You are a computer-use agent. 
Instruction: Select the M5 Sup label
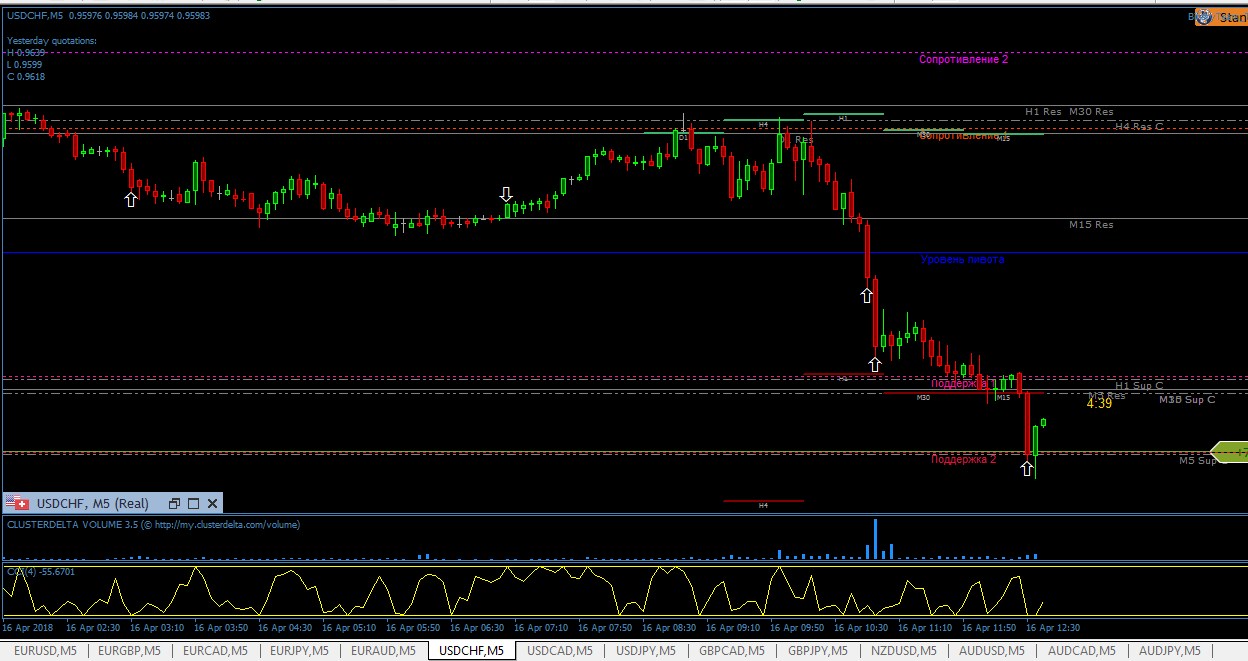pyautogui.click(x=1197, y=461)
